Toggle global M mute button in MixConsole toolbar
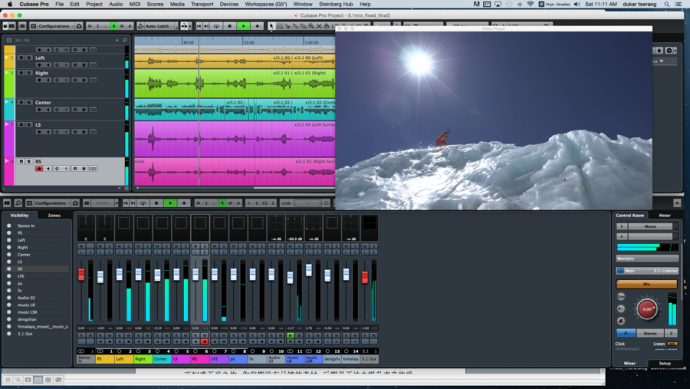690x389 pixels. point(198,203)
